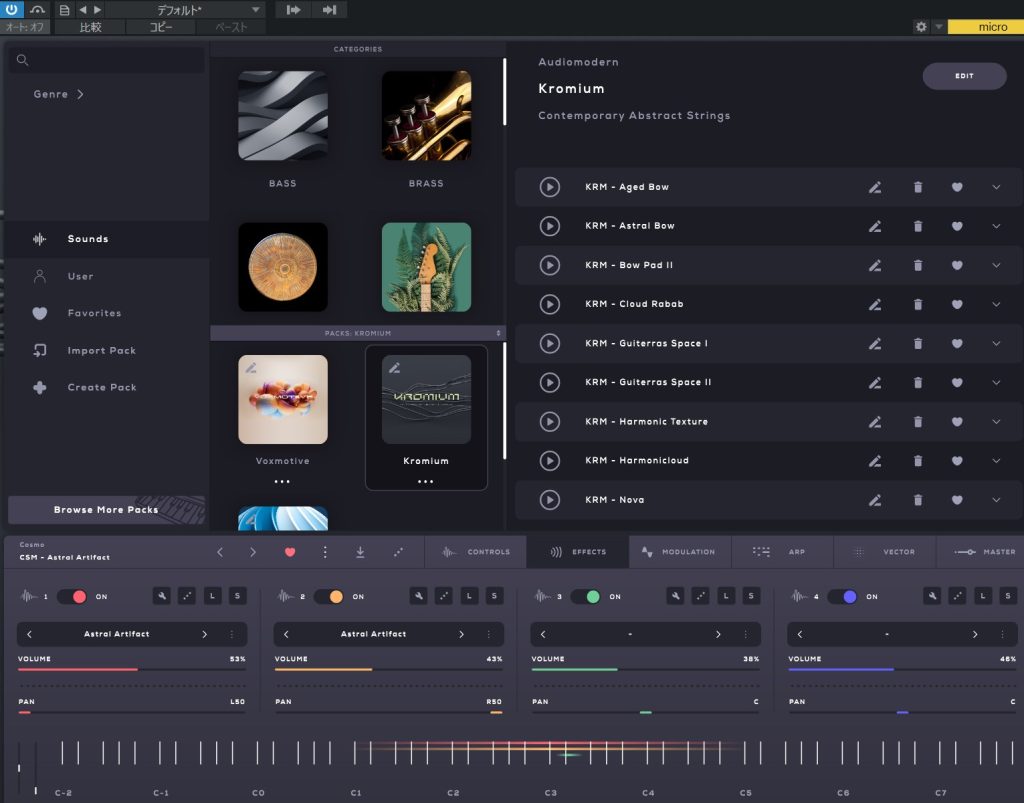Viewport: 1024px width, 803px height.
Task: Click Browse More Packs button
Action: tap(106, 510)
